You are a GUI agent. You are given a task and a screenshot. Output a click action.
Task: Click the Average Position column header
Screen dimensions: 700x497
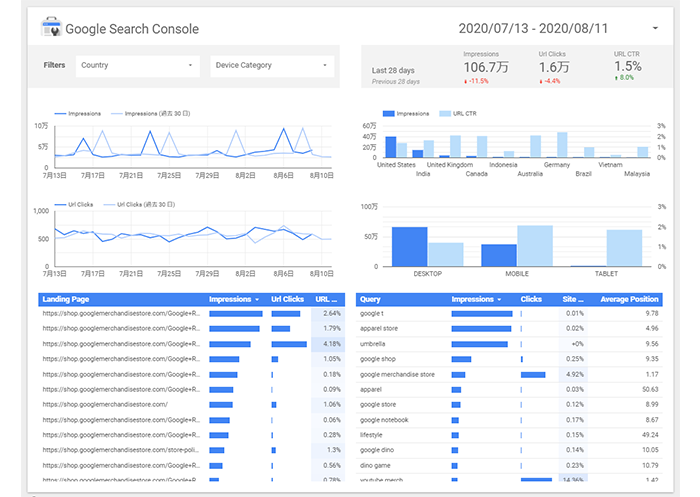[629, 299]
